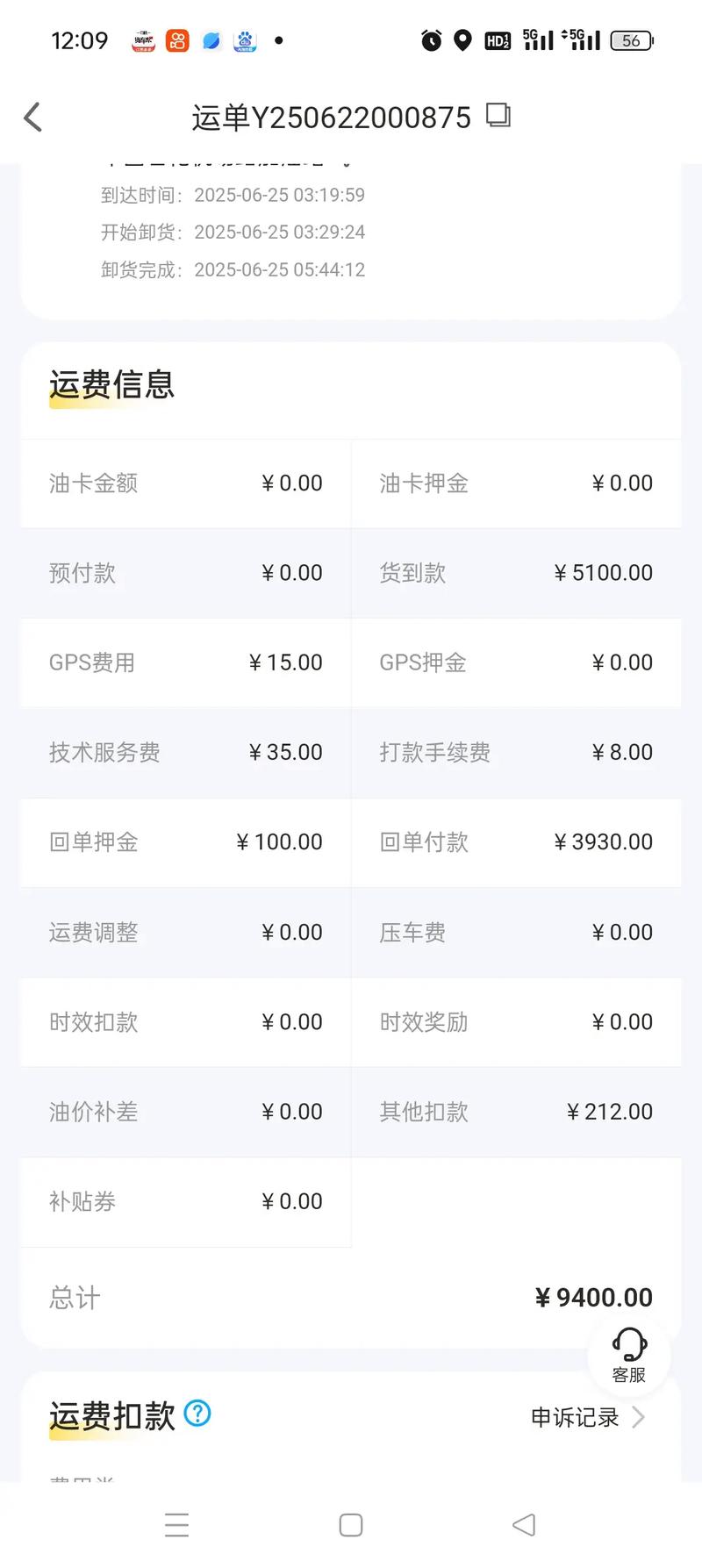Screen dimensions: 702x1568
Task: Tap the back arrow icon
Action: [32, 117]
